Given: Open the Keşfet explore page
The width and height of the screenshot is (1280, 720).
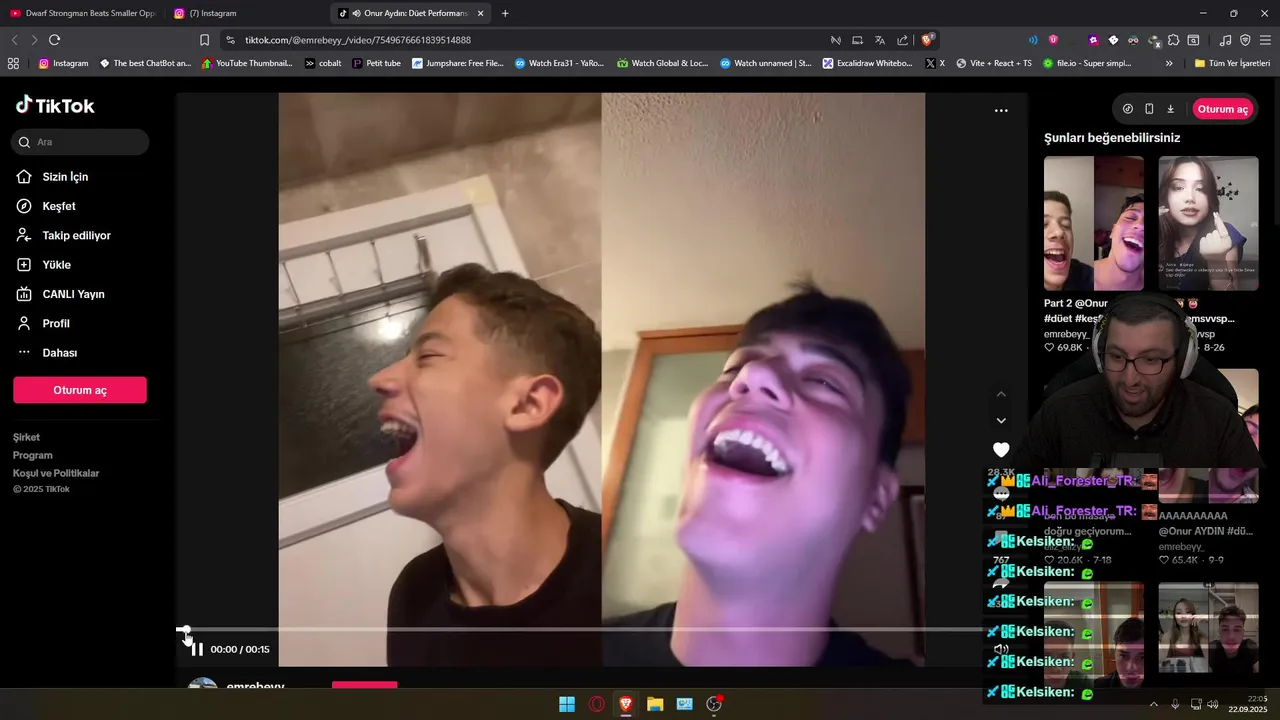Looking at the screenshot, I should (59, 206).
